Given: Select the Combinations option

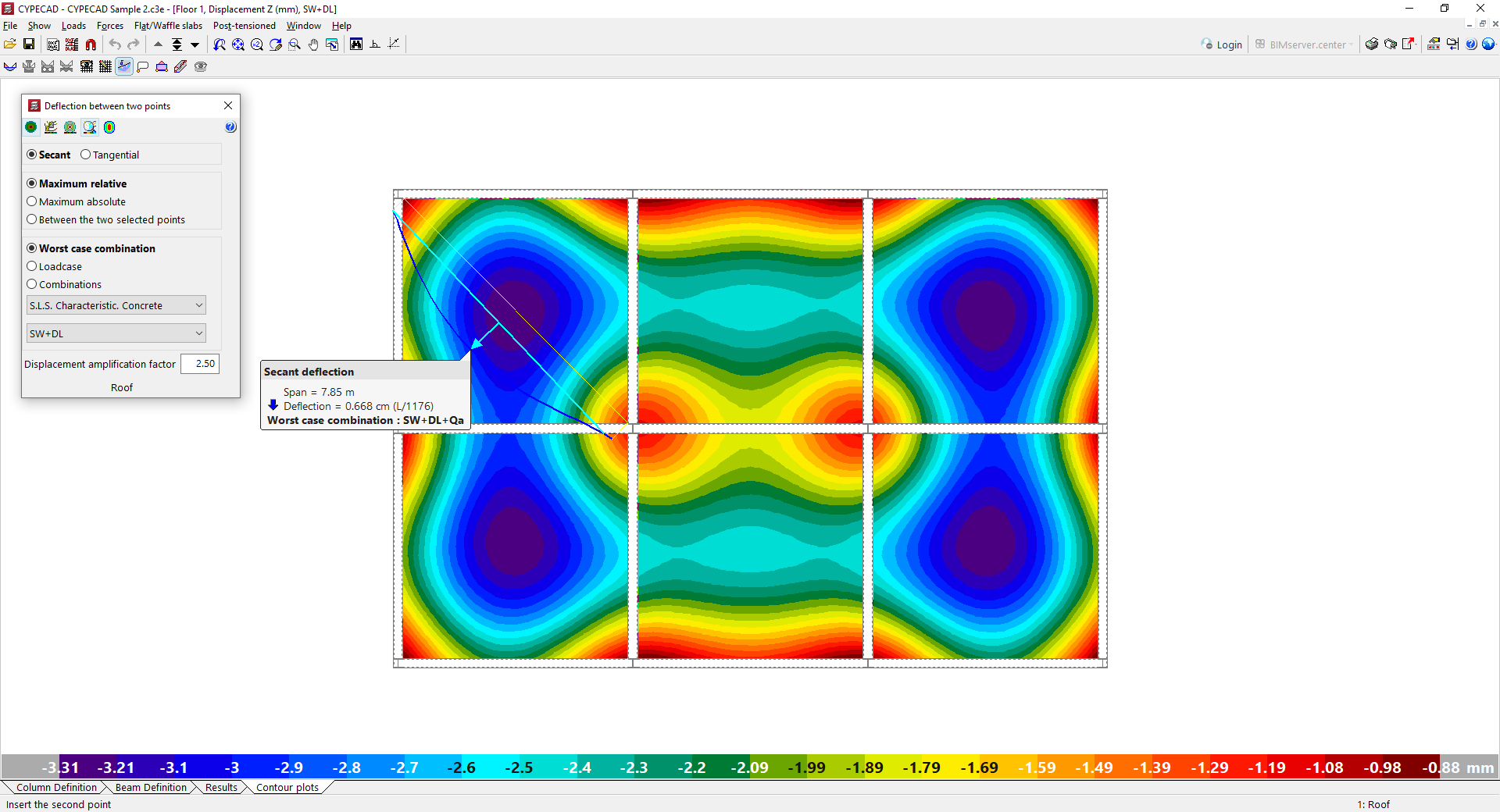Looking at the screenshot, I should point(64,284).
